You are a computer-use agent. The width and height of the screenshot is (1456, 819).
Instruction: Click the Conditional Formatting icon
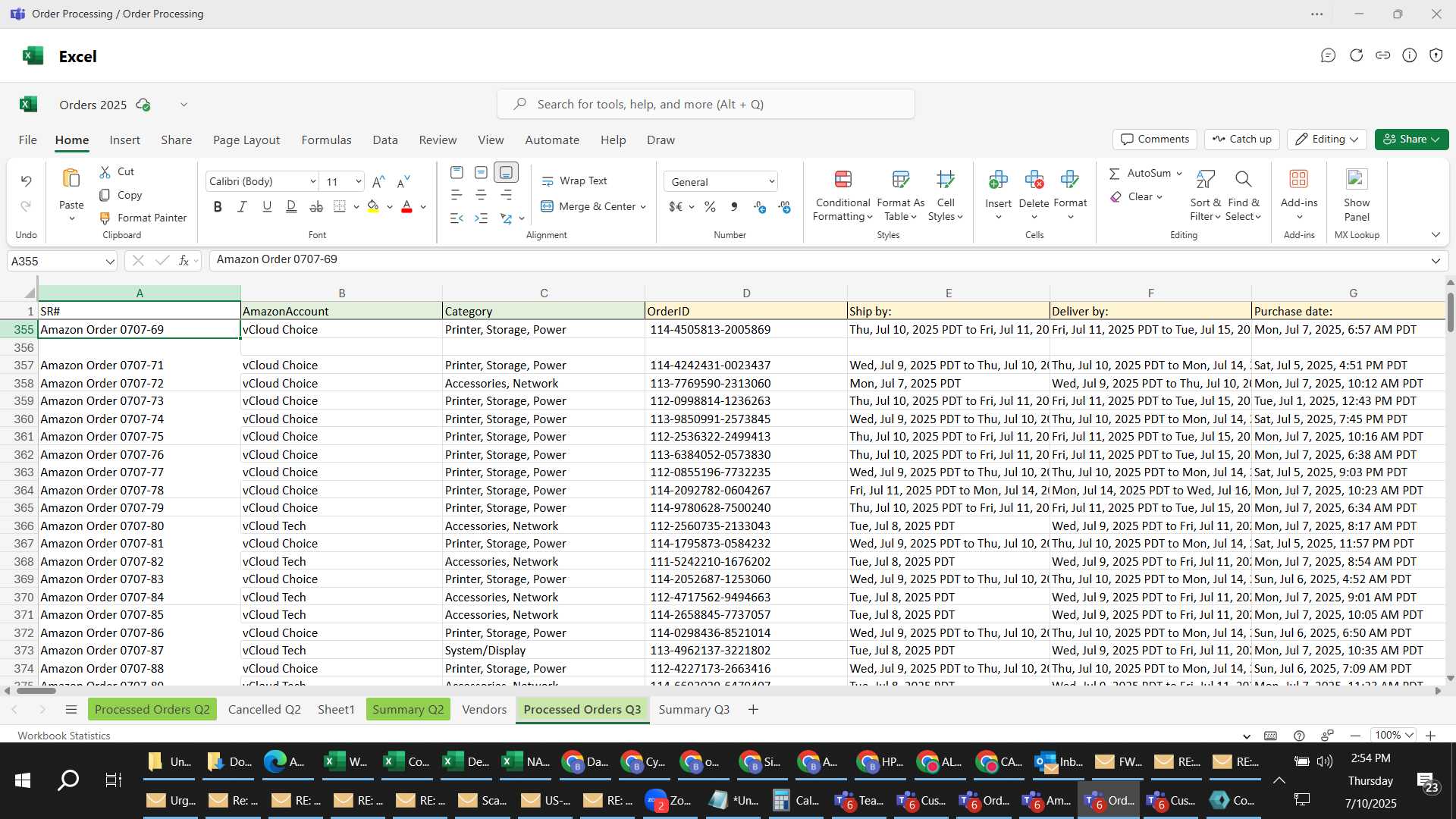point(843,180)
